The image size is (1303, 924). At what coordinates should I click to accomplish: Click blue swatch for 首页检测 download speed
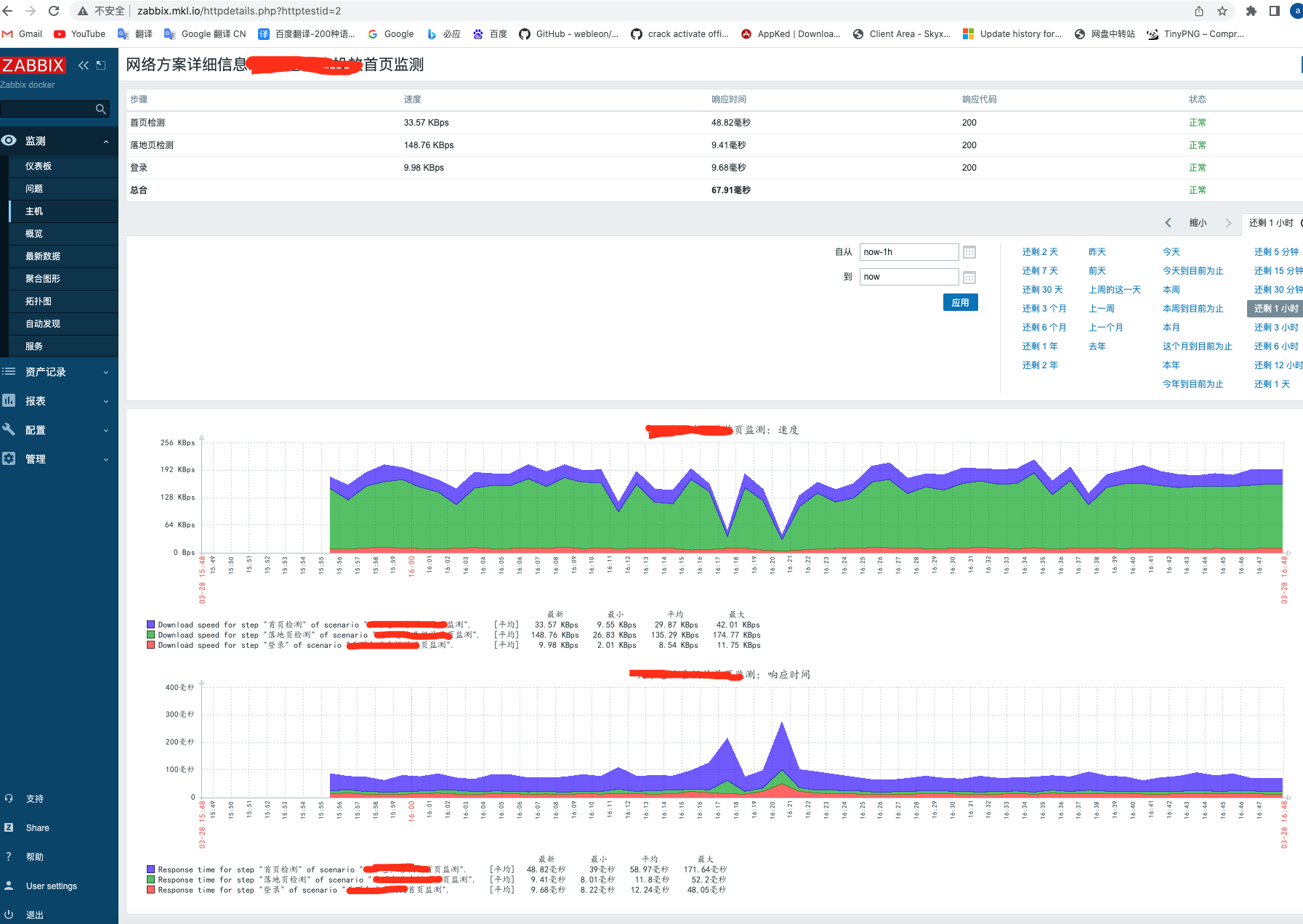pyautogui.click(x=151, y=625)
